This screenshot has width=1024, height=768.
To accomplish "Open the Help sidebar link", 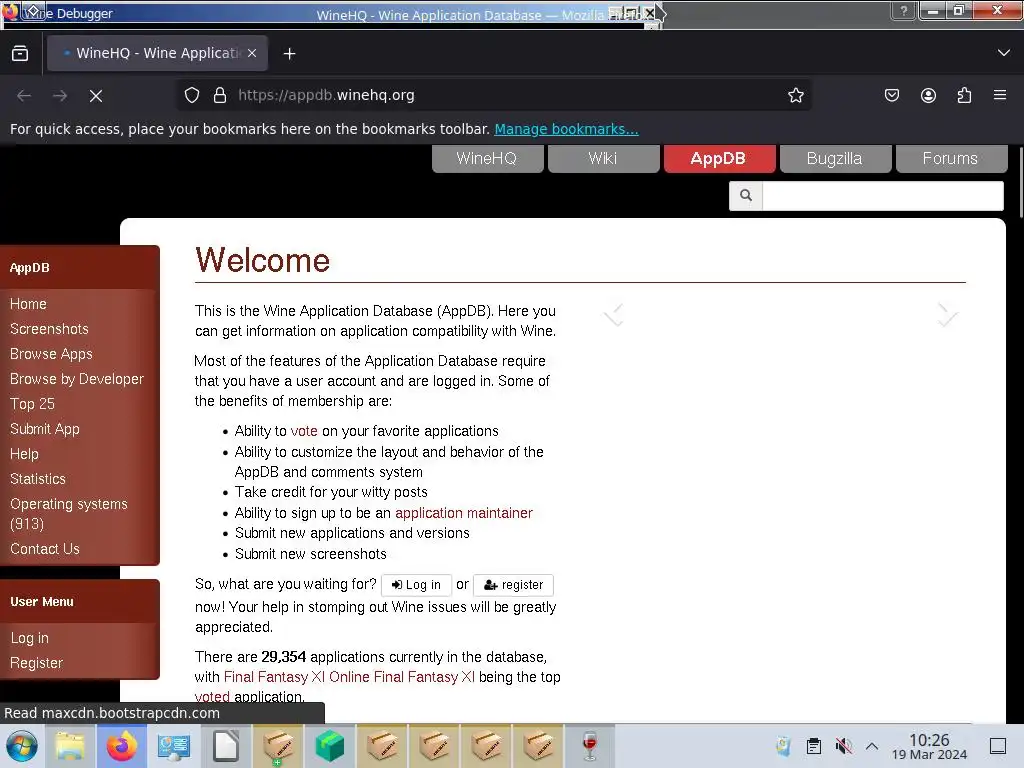I will 24,454.
